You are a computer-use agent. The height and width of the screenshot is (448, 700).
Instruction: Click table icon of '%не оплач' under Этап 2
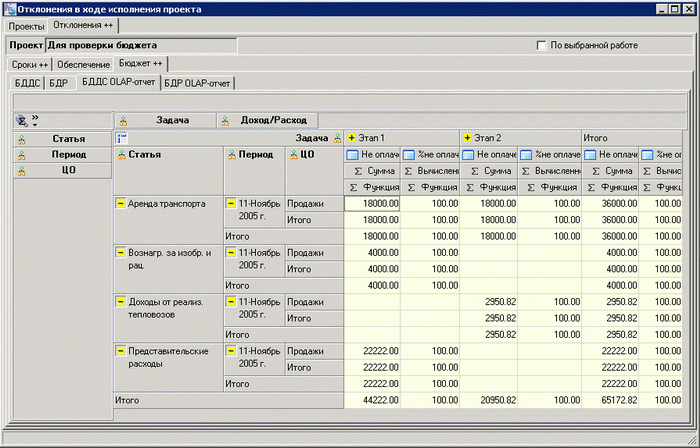(x=526, y=155)
